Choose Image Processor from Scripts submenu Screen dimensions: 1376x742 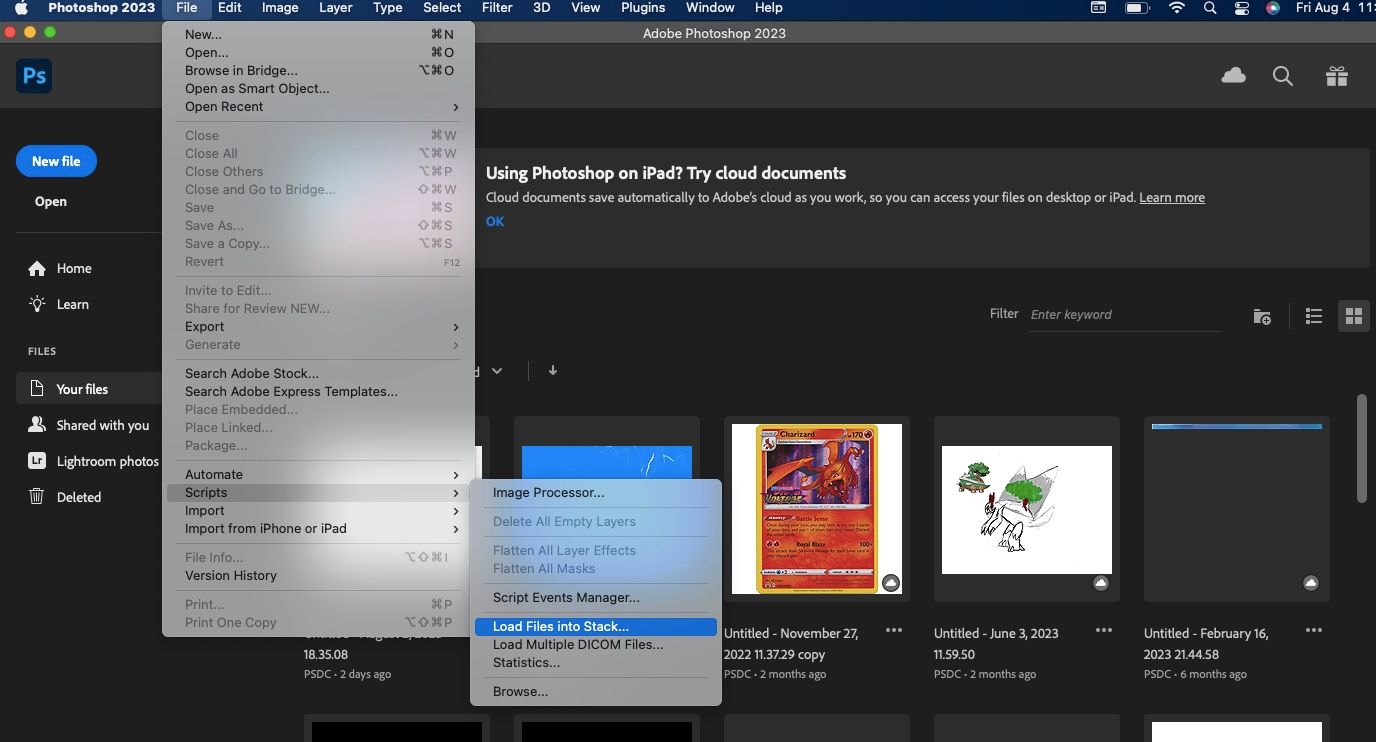[596, 493]
